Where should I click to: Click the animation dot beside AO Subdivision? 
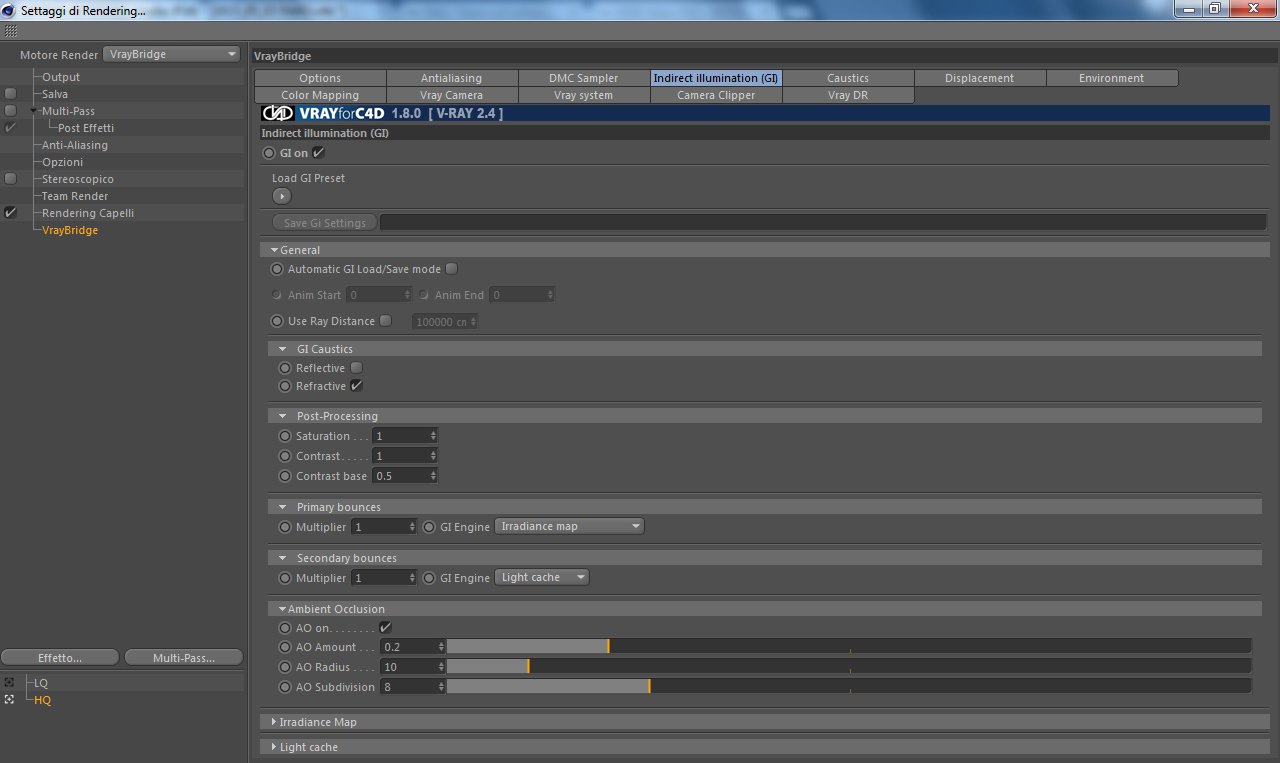[285, 687]
